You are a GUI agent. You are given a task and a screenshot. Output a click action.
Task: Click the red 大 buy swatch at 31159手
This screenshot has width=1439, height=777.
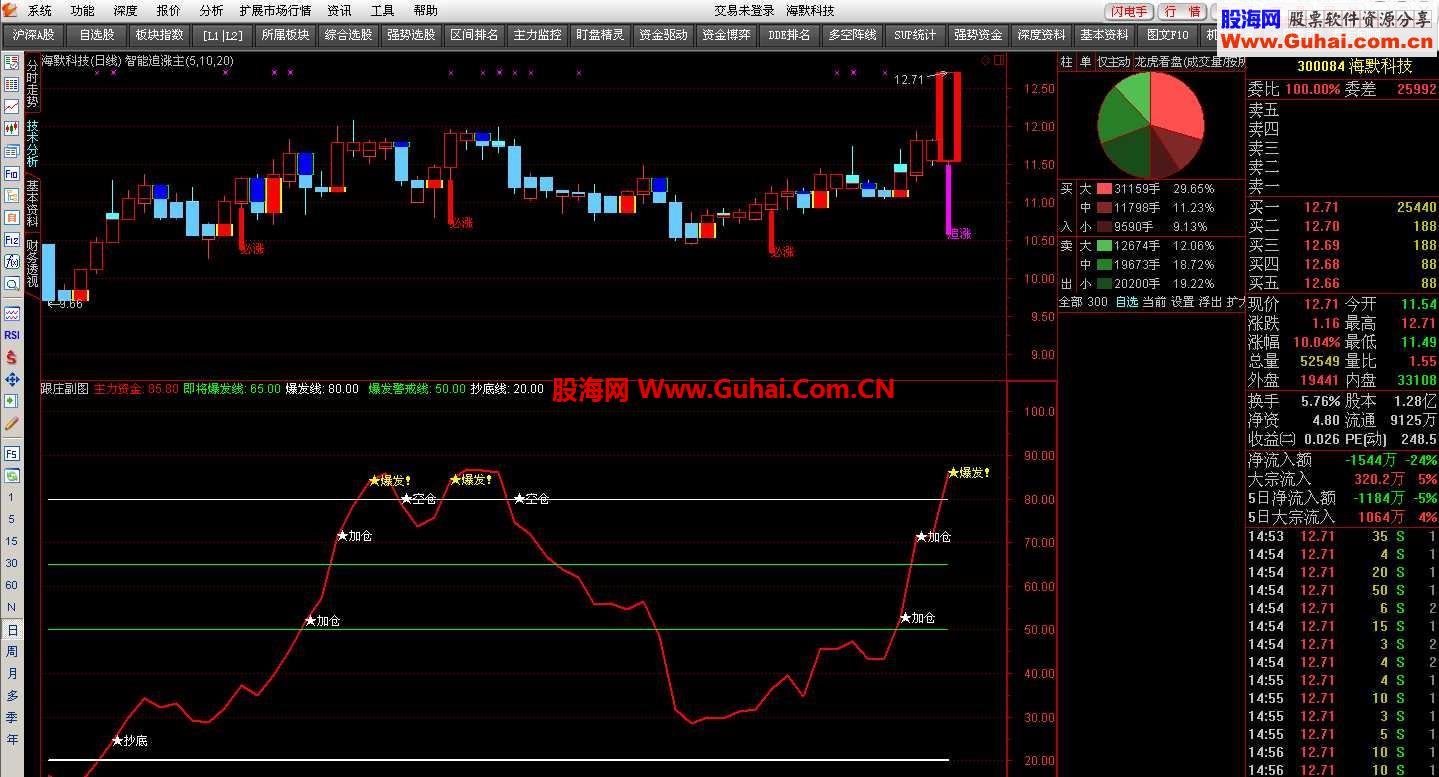coord(1104,189)
